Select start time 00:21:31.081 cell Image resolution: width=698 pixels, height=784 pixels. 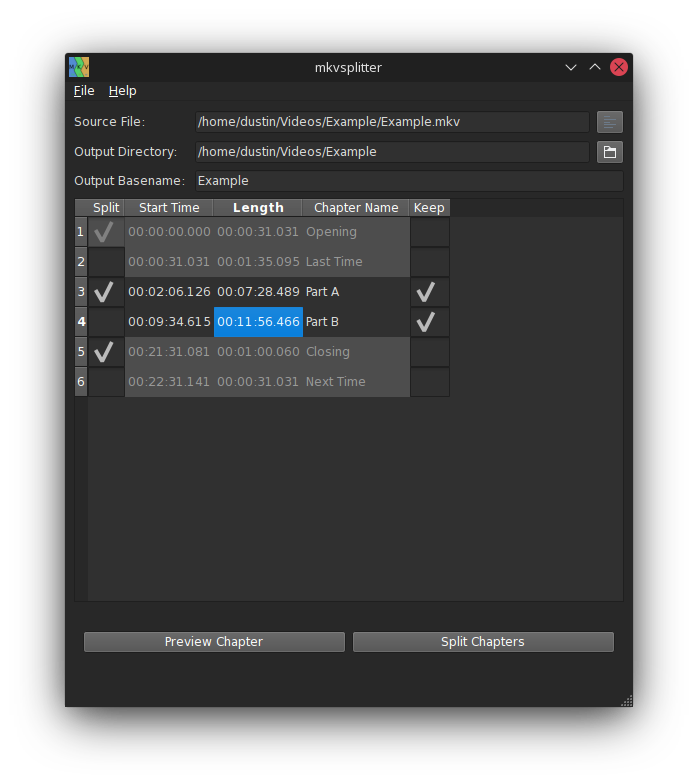pyautogui.click(x=169, y=352)
